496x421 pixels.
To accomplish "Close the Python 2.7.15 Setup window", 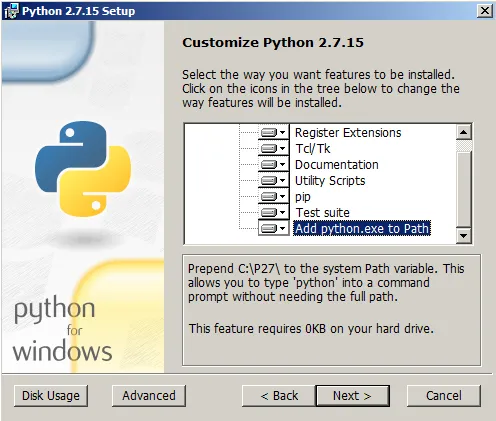I will [485, 11].
